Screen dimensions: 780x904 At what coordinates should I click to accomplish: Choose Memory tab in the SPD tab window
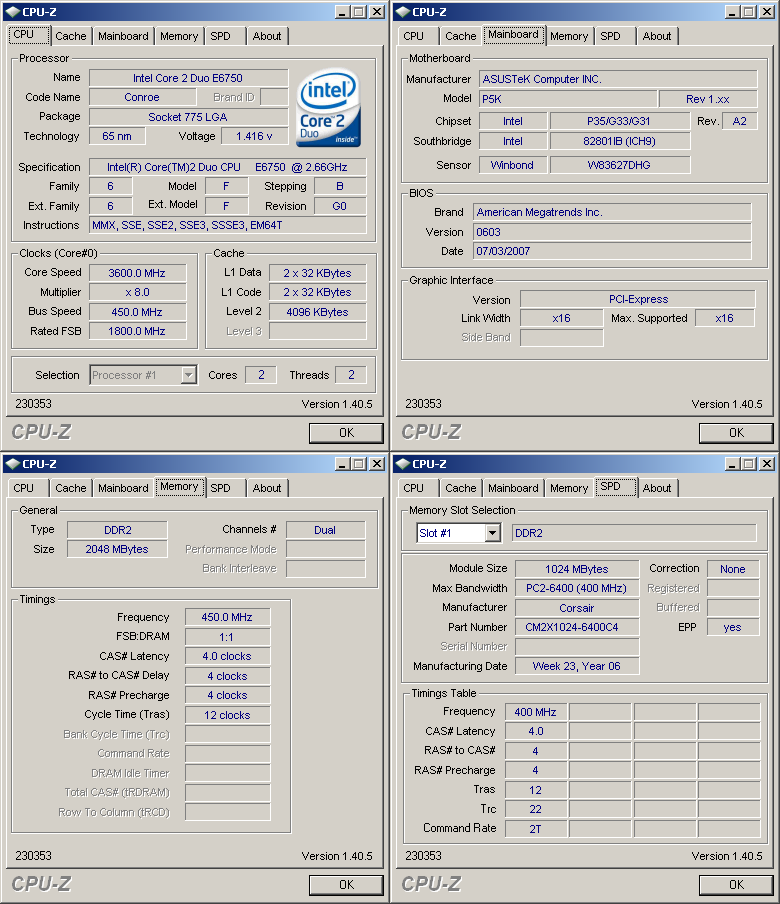point(568,488)
